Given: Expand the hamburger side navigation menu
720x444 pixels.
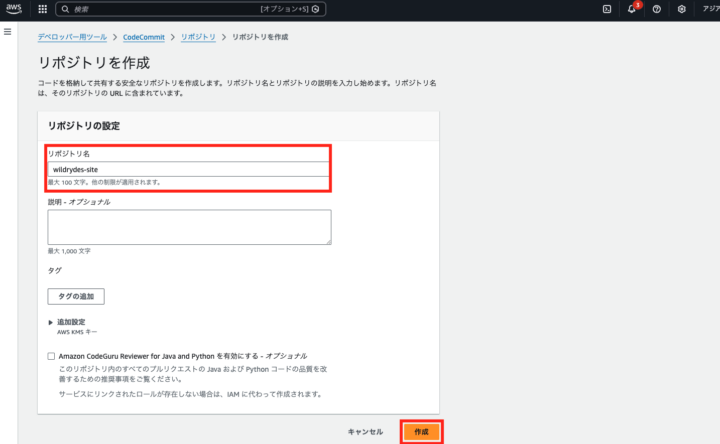Looking at the screenshot, I should click(x=9, y=32).
